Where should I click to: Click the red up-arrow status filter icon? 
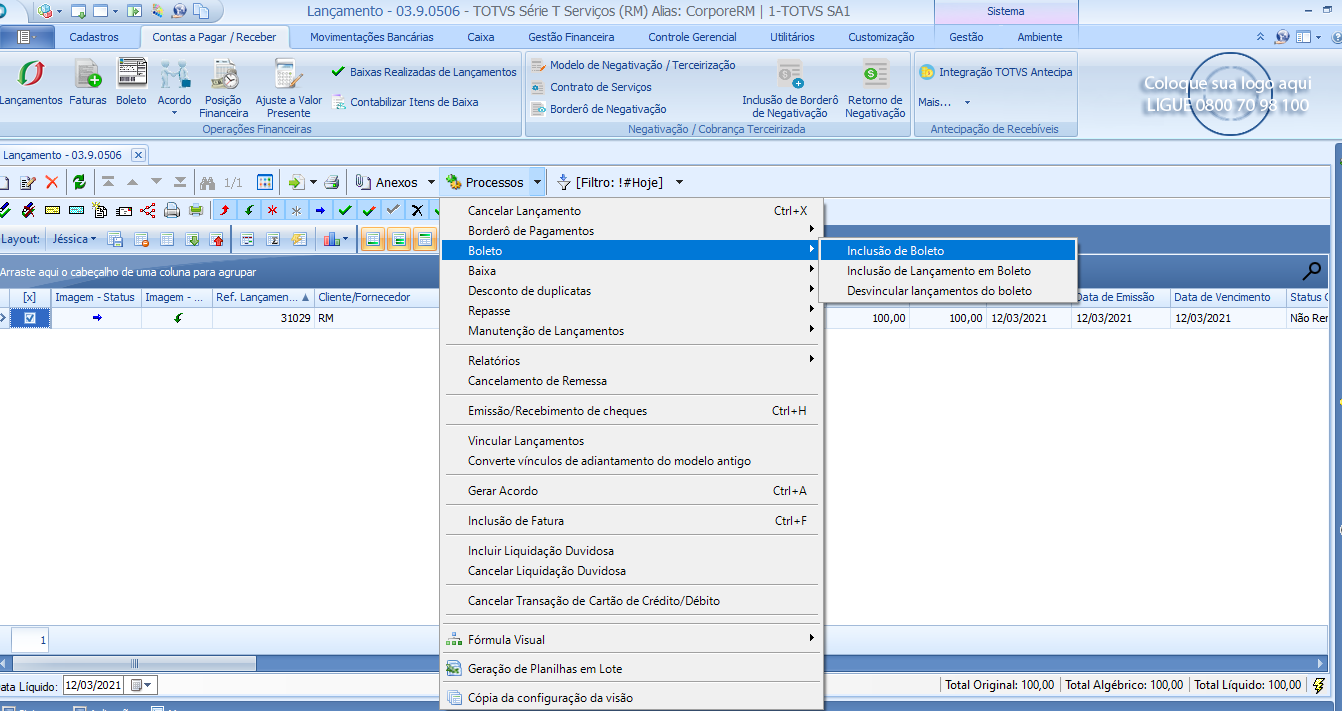click(x=224, y=210)
